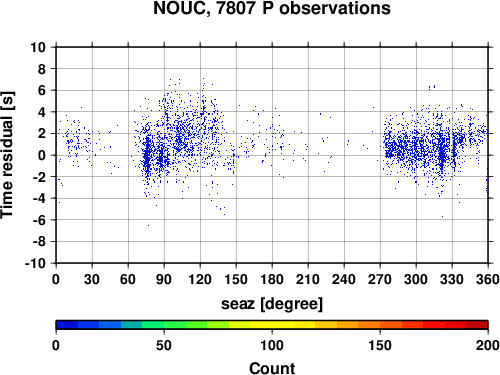This screenshot has height=375, width=500.
Task: Click the teal colorbar segment near 35
Action: pos(132,325)
